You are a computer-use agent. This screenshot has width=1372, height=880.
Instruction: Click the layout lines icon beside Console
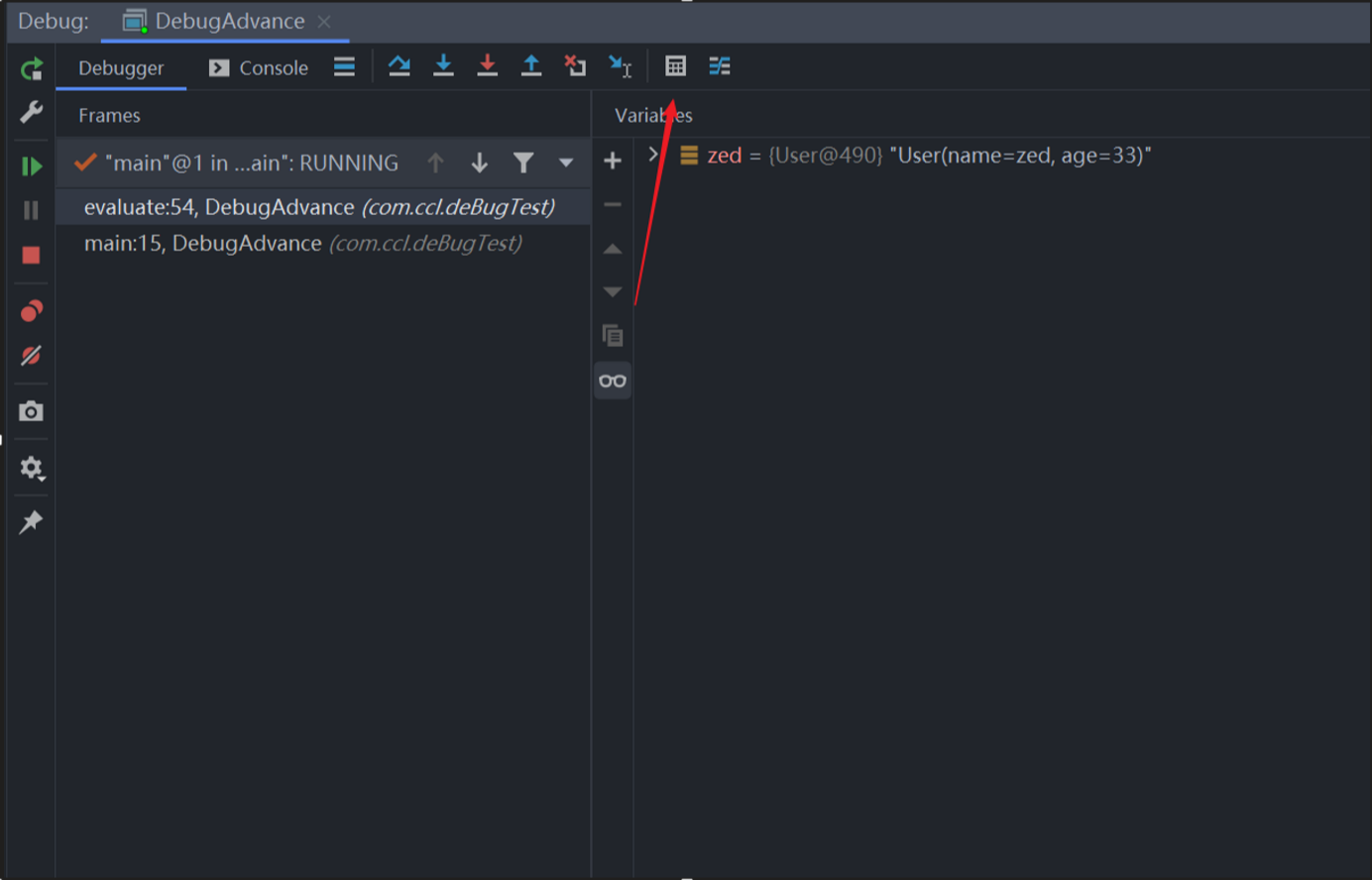pyautogui.click(x=344, y=67)
